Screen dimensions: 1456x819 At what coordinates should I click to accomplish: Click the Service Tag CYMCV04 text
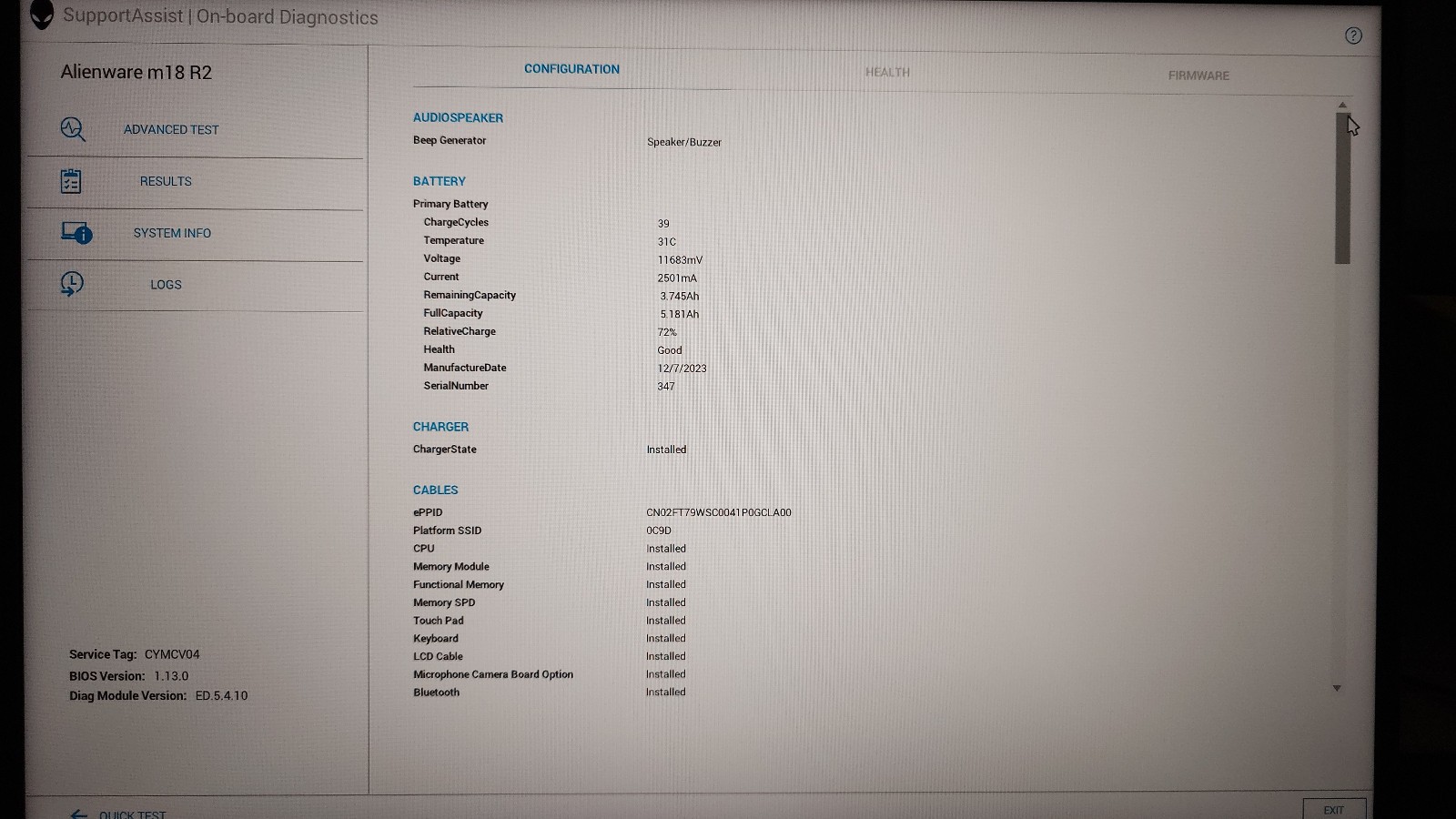135,654
